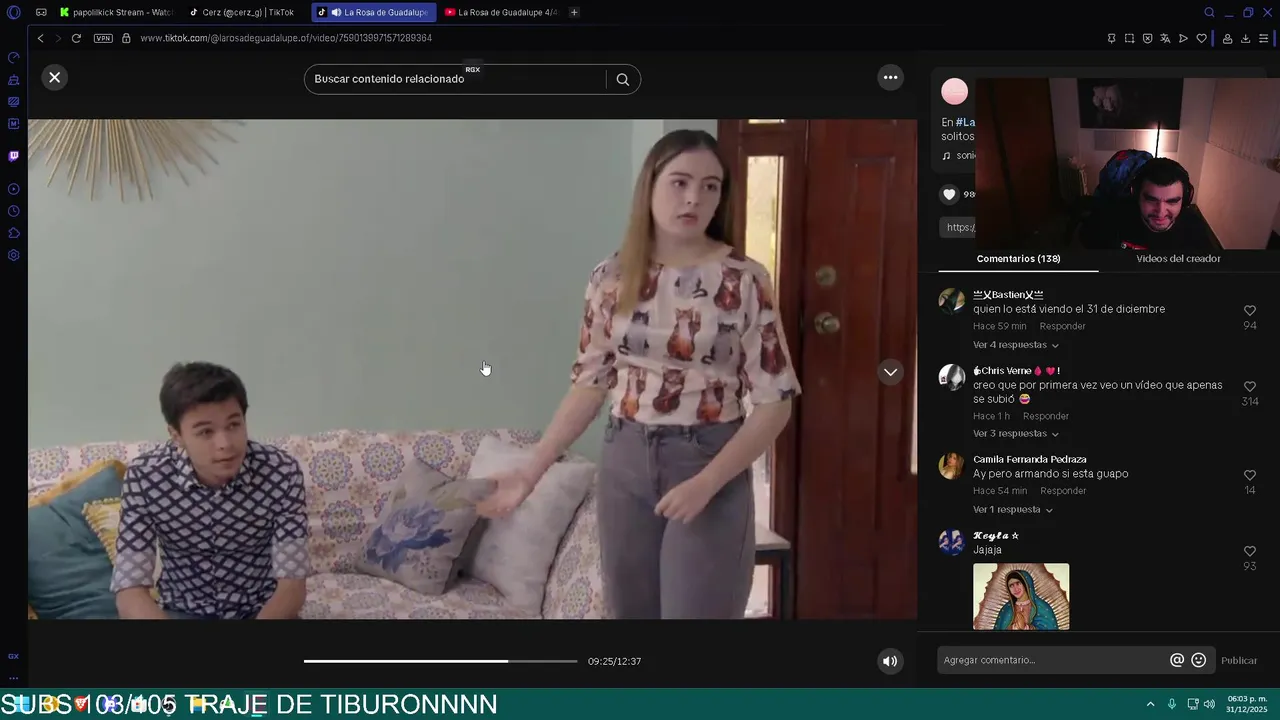Viewport: 1280px width, 720px height.
Task: Click the @ mention icon in comment box
Action: coord(1177,660)
